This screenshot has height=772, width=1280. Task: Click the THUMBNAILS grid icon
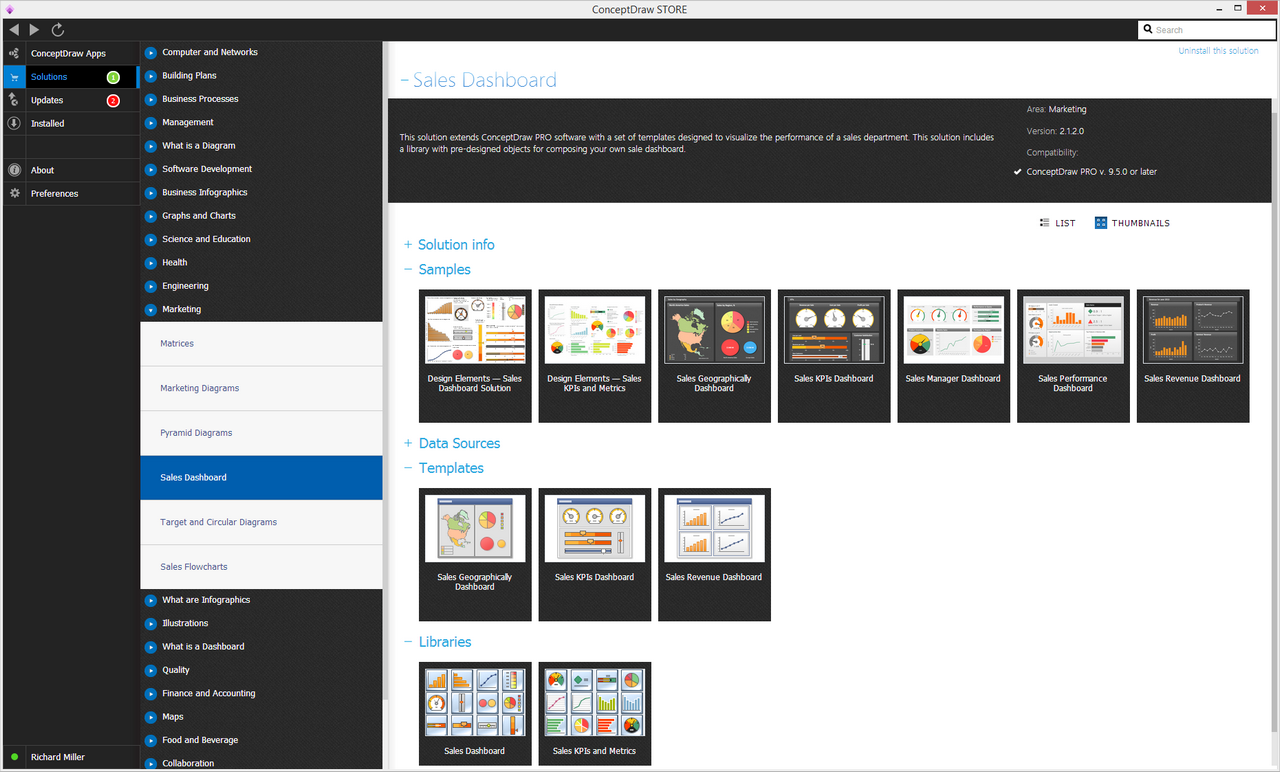point(1101,223)
